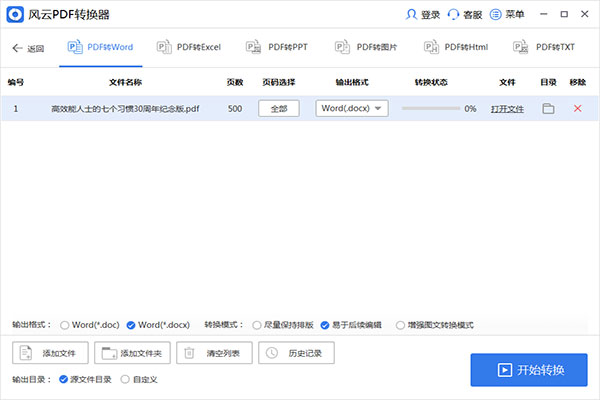Click the 风云PDF转换器 app logo
Viewport: 600px width, 400px height.
[15, 15]
